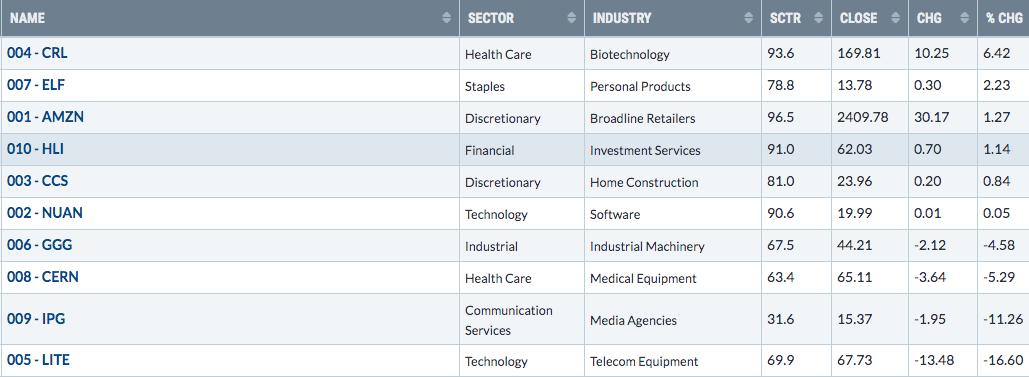Open the 005 - LITE symbol link
The width and height of the screenshot is (1029, 377).
pos(38,361)
